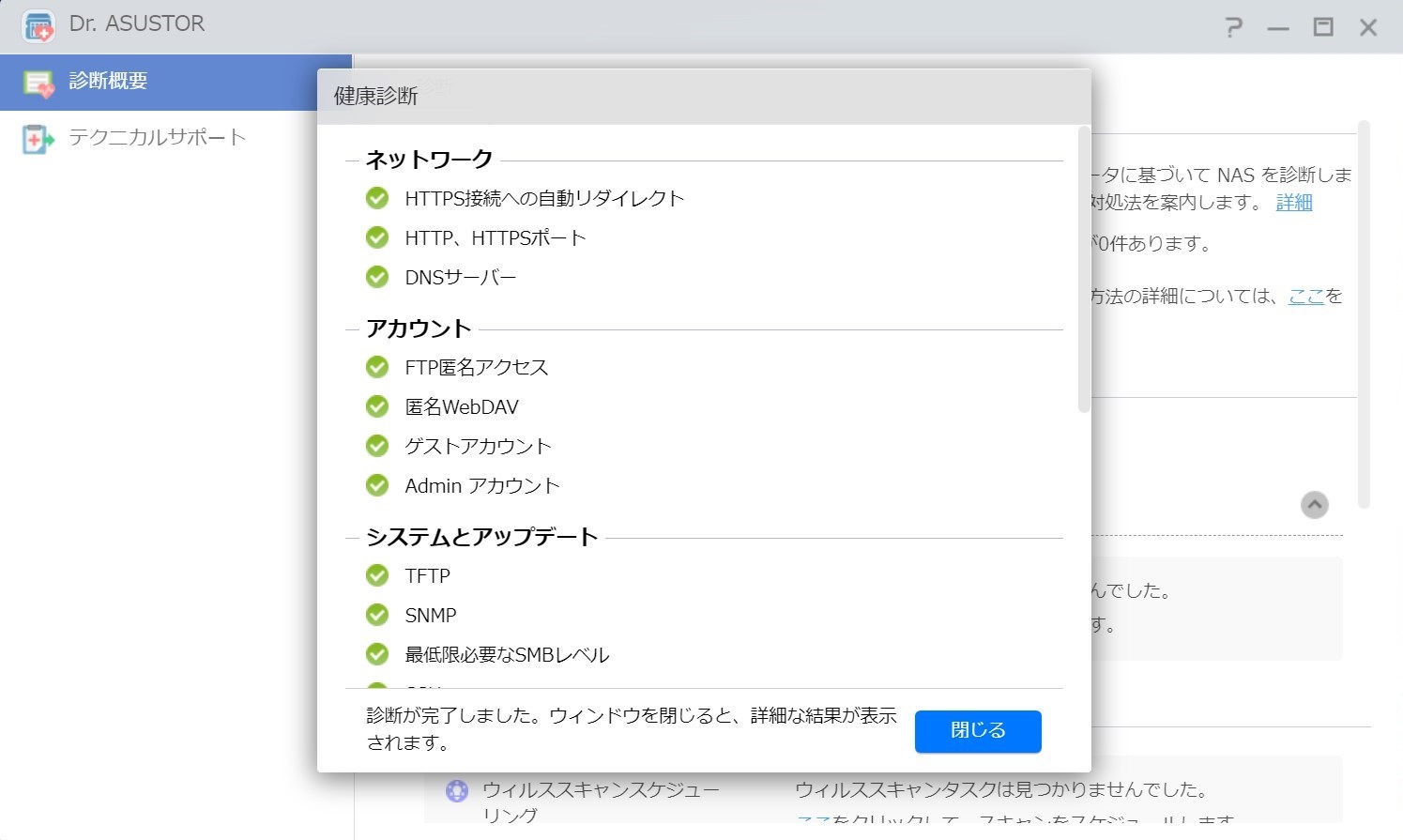Viewport: 1403px width, 840px height.
Task: Select the Admin アカウント result row
Action: pyautogui.click(x=481, y=486)
